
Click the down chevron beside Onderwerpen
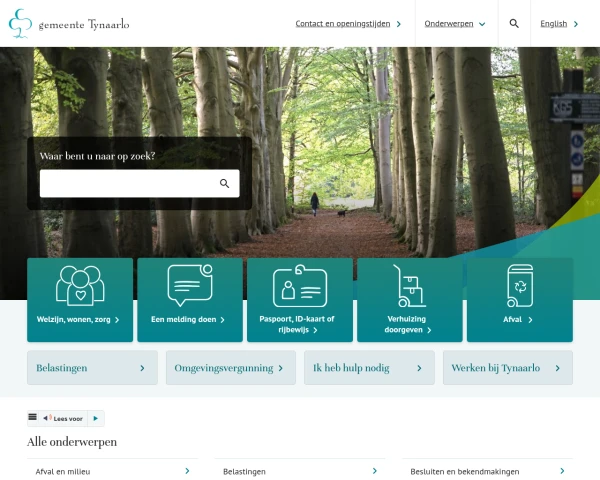pyautogui.click(x=482, y=24)
